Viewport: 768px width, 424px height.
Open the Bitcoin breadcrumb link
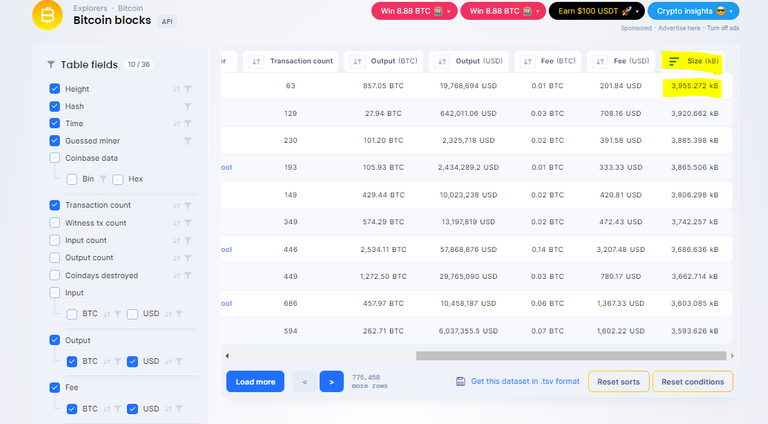[130, 8]
